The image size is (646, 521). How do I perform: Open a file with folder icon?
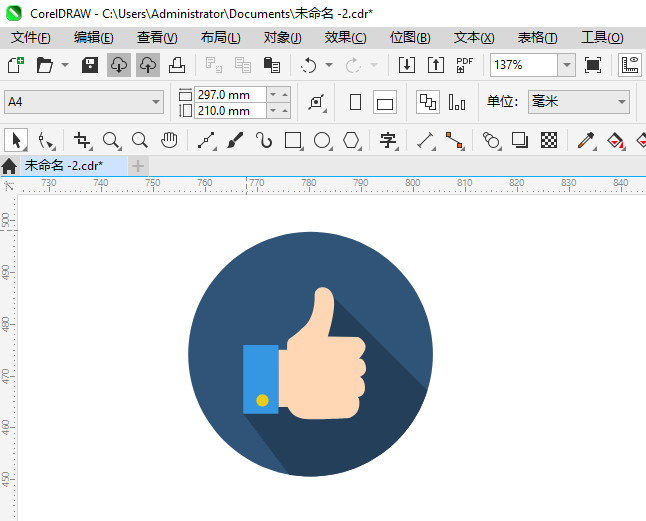tap(44, 65)
